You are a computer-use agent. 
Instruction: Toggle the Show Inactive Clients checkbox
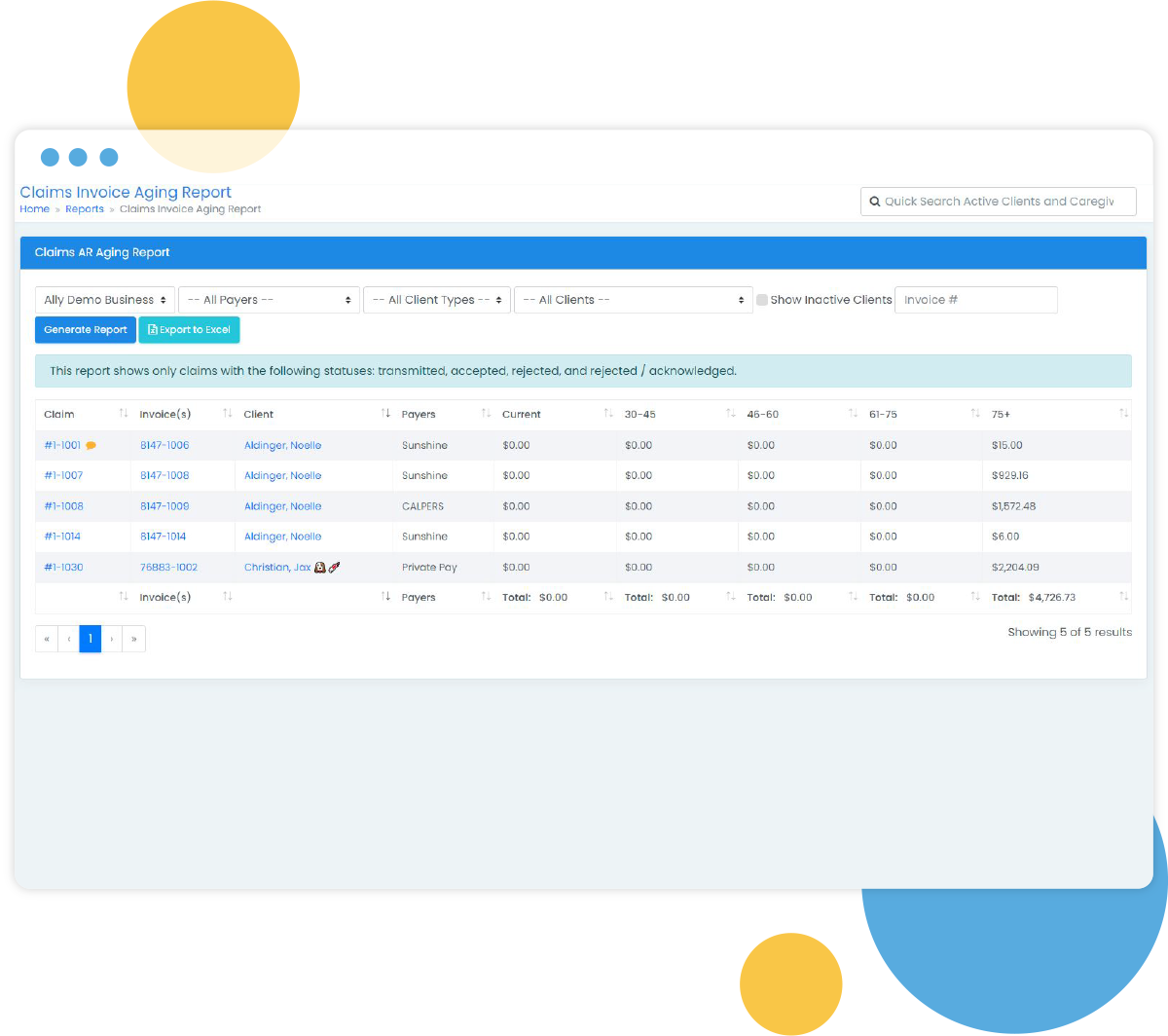762,300
